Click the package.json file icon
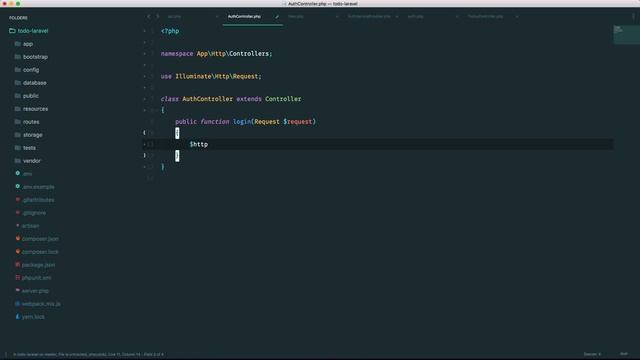 click(18, 264)
